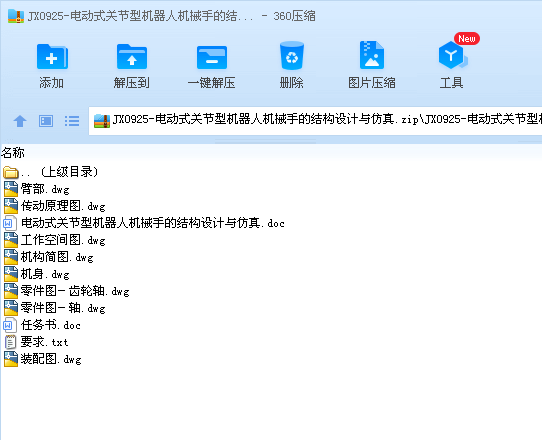Open the 工具 (Tools) icon marked New
Screen dimensions: 542x440
click(x=452, y=55)
